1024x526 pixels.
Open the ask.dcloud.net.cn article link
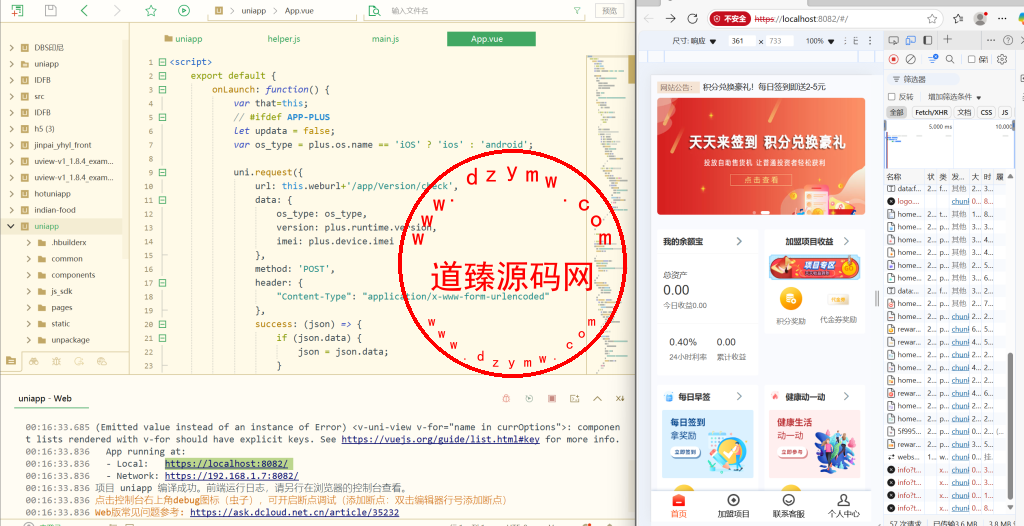tap(294, 512)
